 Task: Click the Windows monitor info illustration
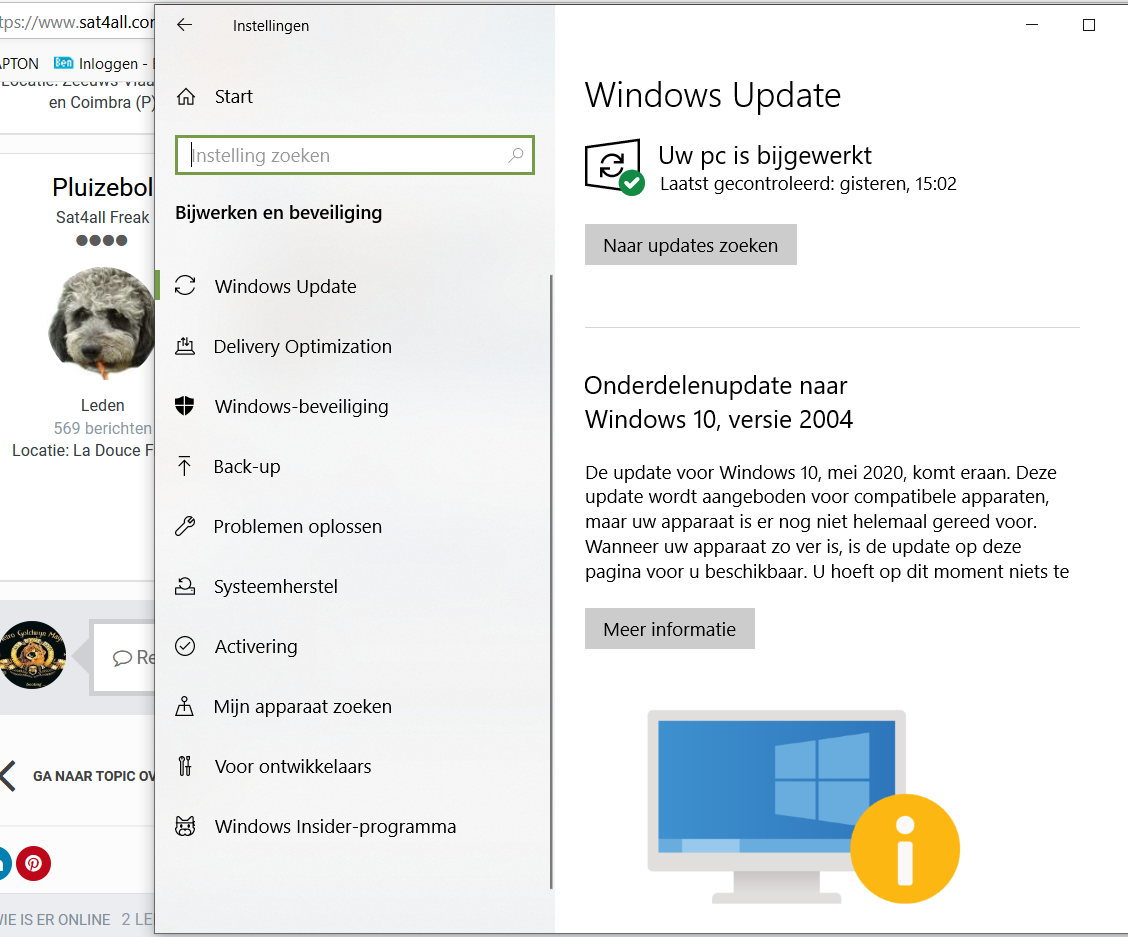804,807
